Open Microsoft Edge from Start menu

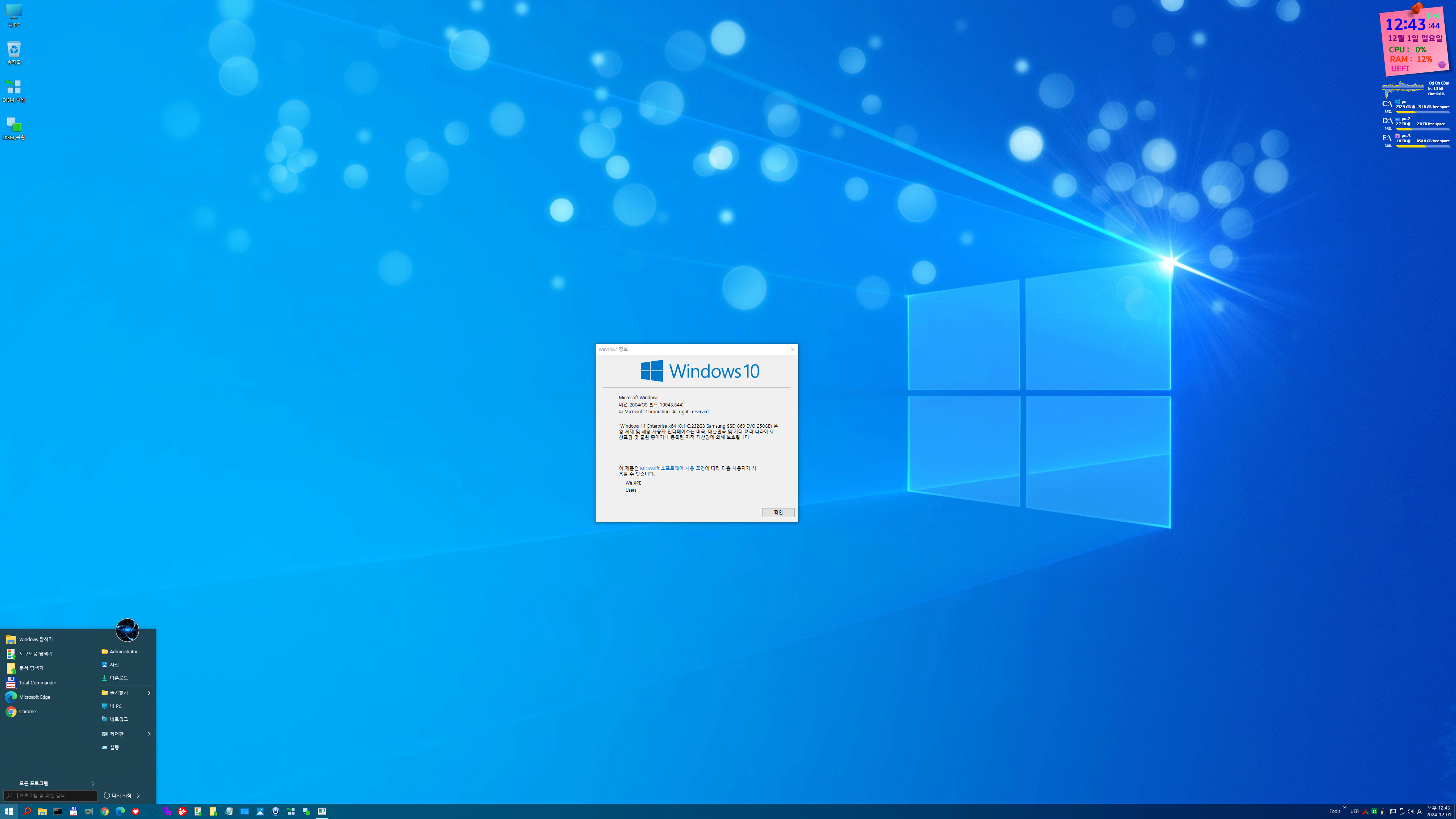click(50, 697)
